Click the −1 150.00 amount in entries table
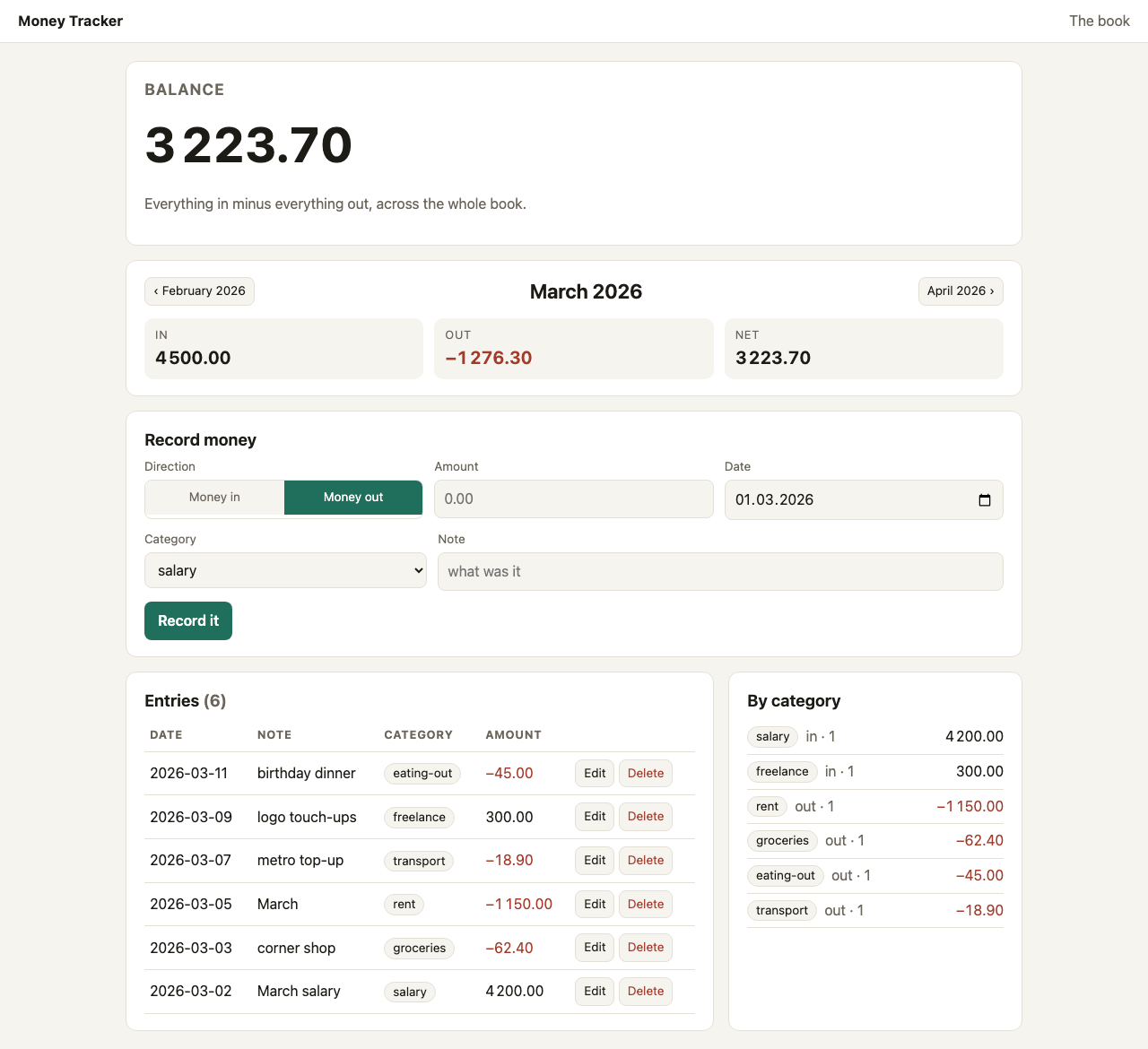This screenshot has height=1049, width=1148. [x=518, y=904]
